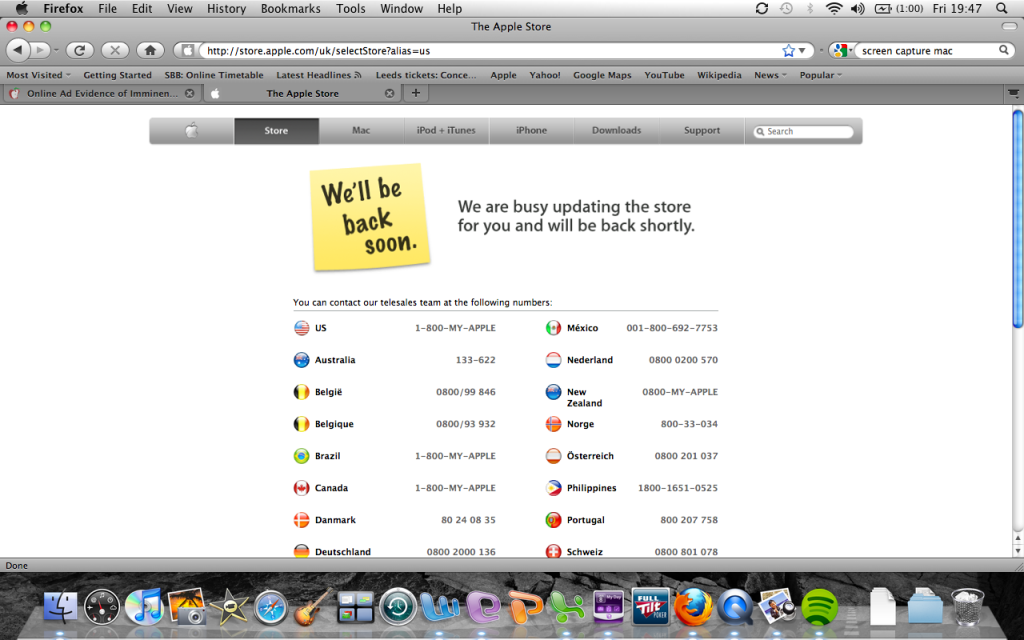The image size is (1024, 640).
Task: Click the Nederland country link
Action: point(590,360)
